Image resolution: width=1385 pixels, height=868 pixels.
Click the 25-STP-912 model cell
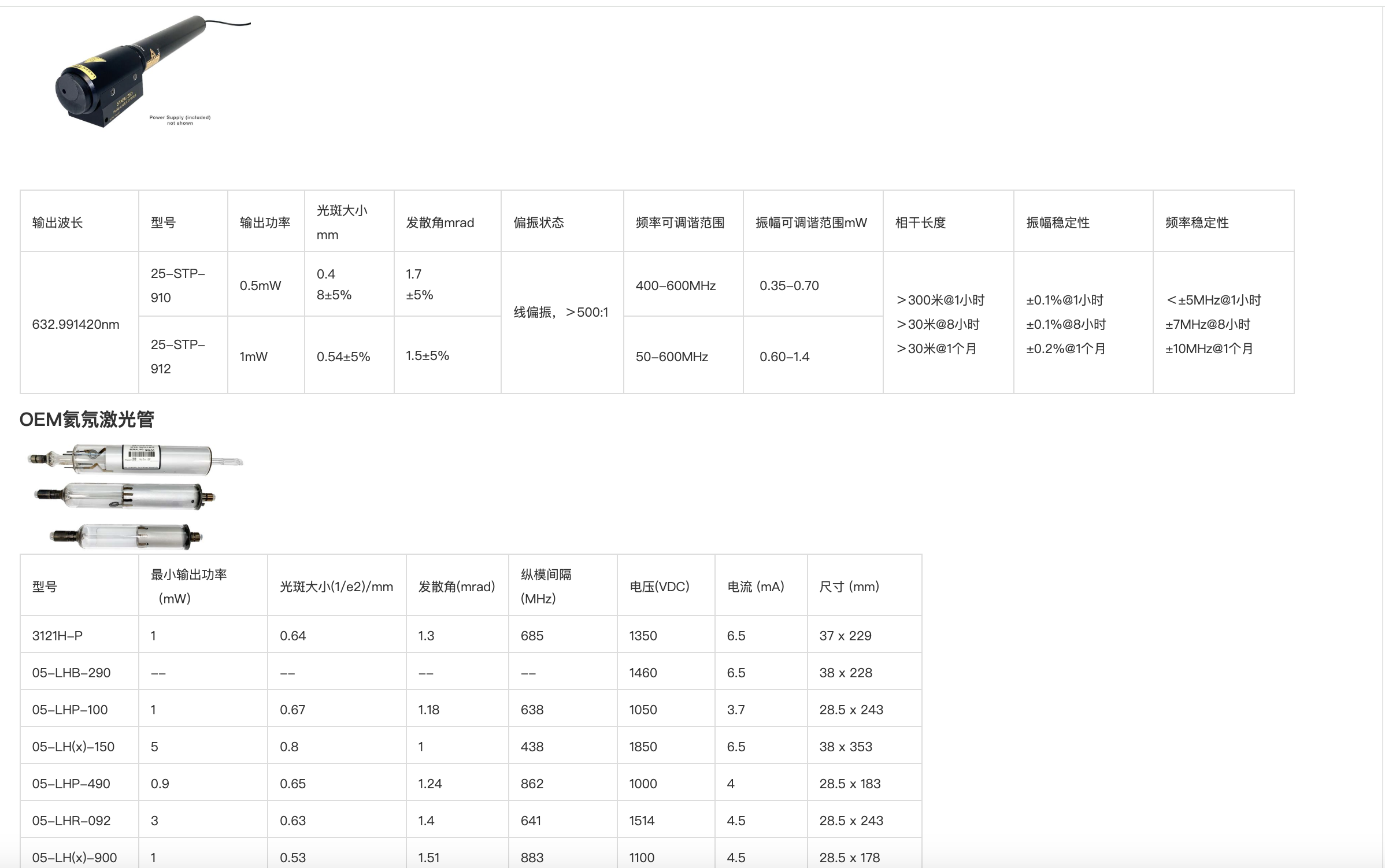click(x=178, y=357)
